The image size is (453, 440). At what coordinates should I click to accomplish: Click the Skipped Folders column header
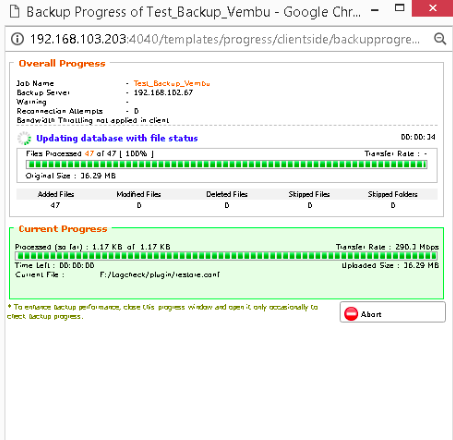tap(393, 194)
